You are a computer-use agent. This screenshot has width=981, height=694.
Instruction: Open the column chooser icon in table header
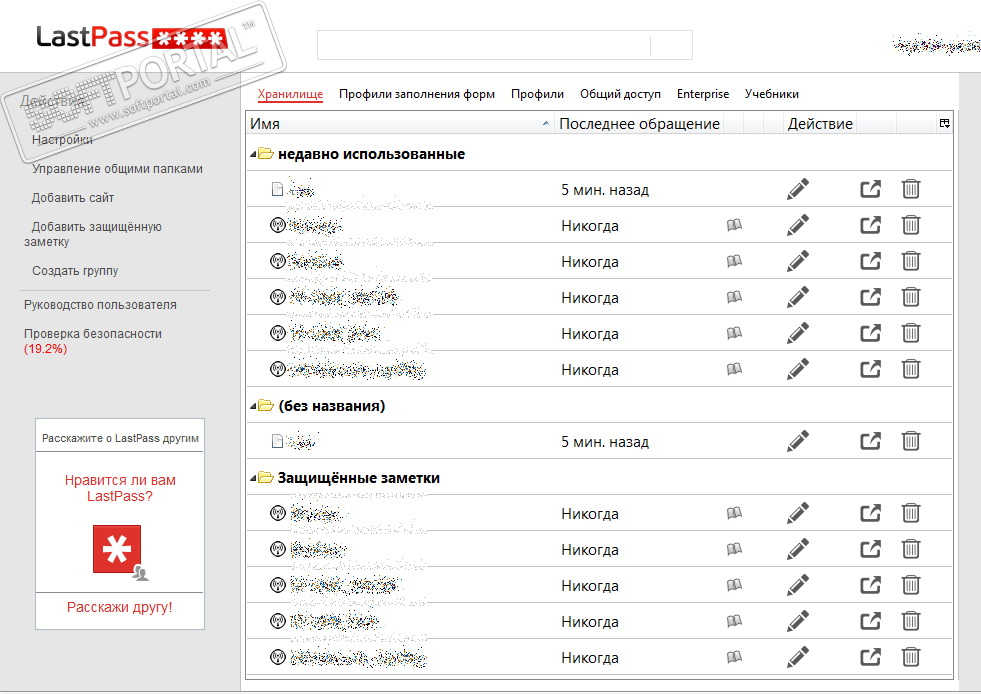(x=945, y=123)
